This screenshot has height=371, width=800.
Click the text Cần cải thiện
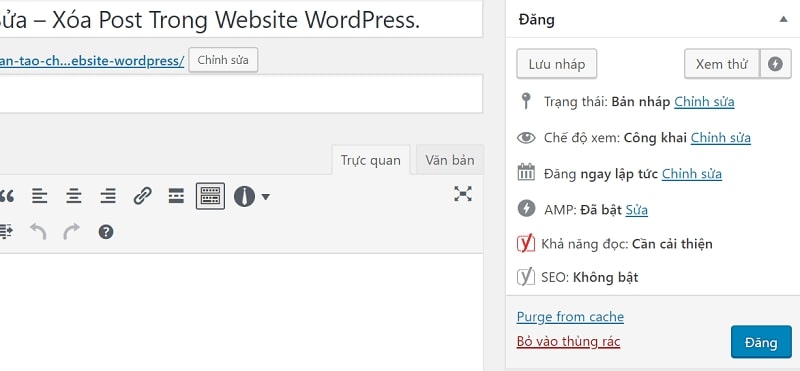tap(672, 243)
